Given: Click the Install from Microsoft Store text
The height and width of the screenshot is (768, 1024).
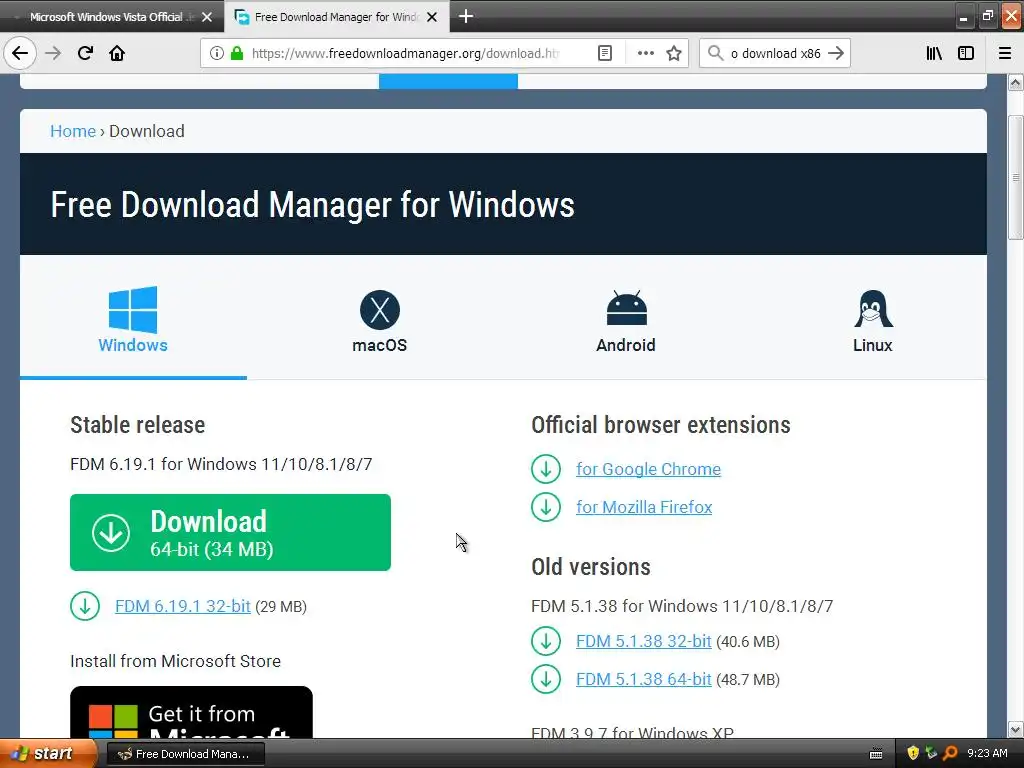Looking at the screenshot, I should (x=176, y=661).
